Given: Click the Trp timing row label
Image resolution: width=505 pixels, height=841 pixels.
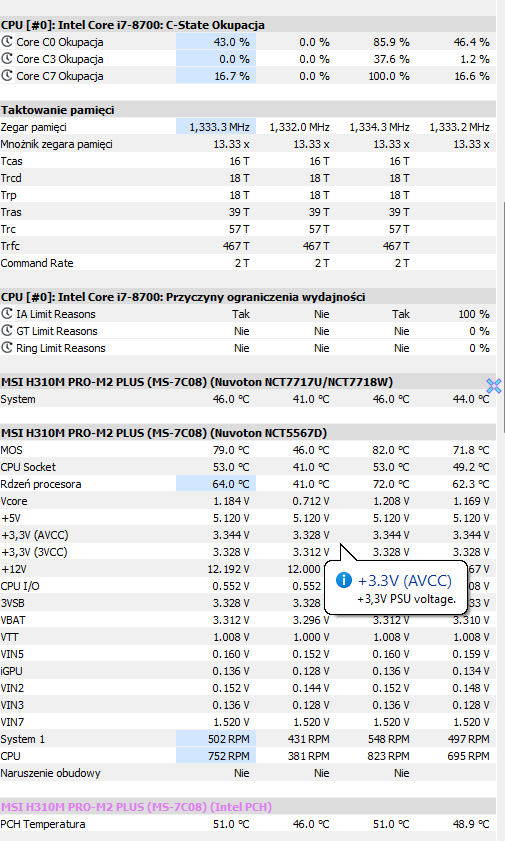Looking at the screenshot, I should 9,195.
